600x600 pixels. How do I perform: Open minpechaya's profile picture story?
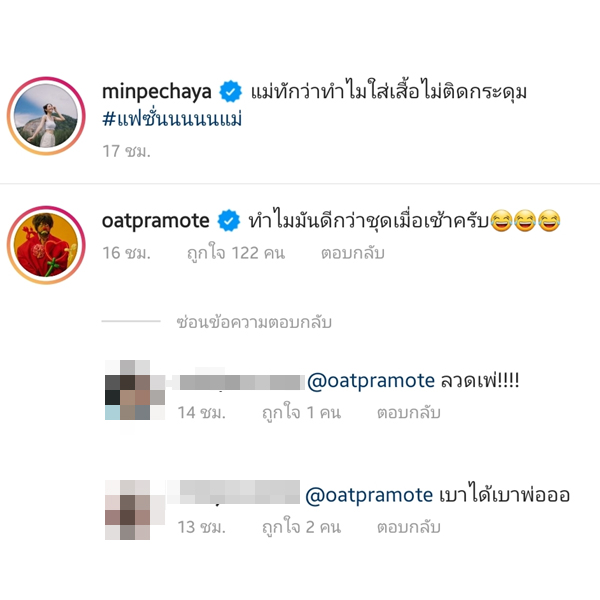(x=46, y=116)
